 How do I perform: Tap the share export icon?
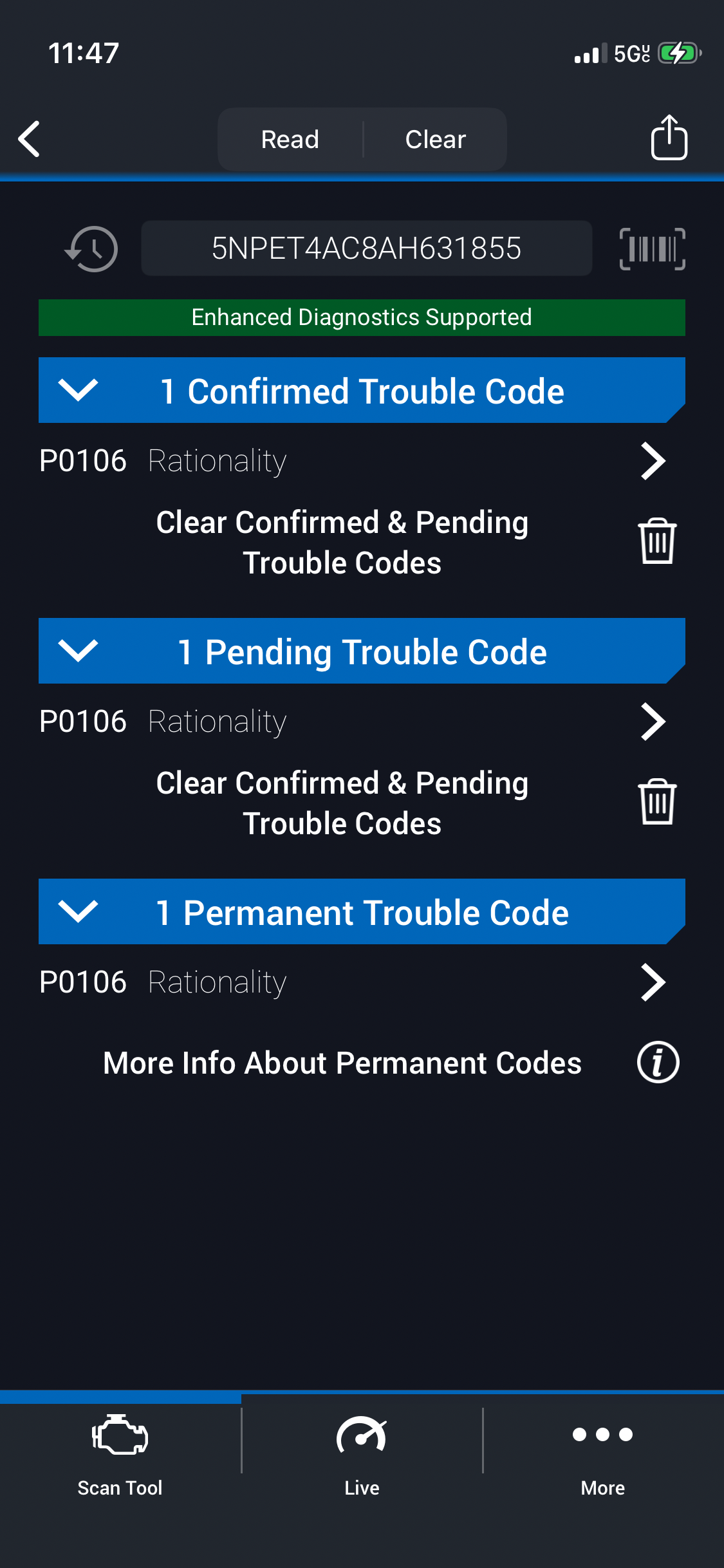pos(669,137)
